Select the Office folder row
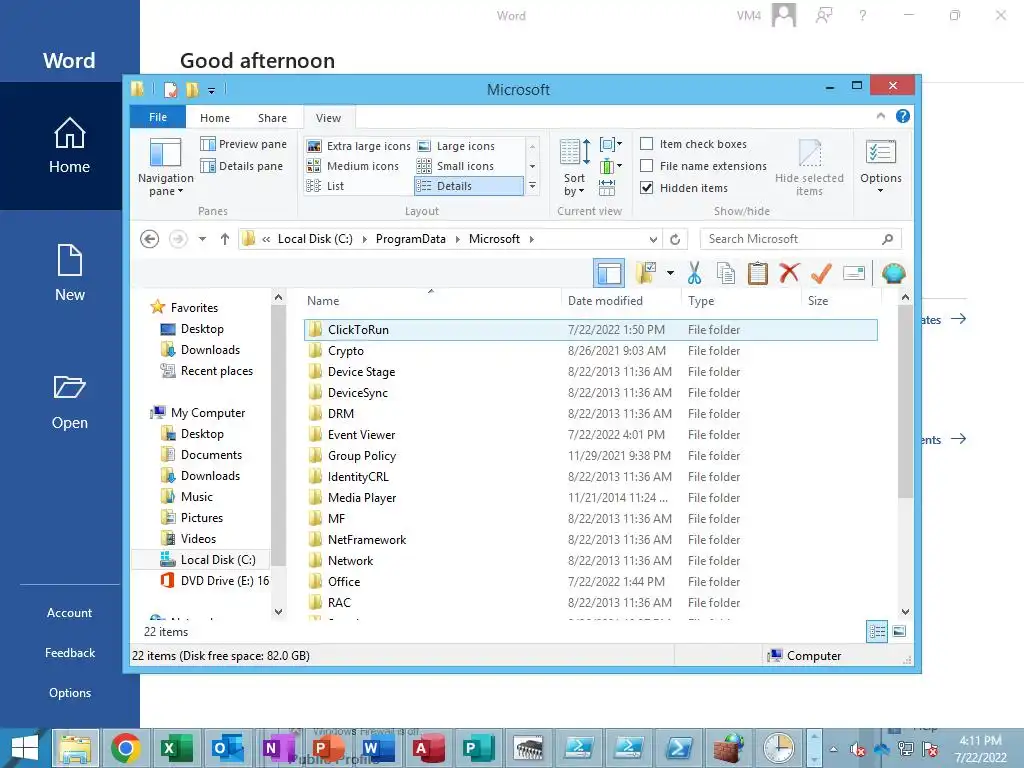The width and height of the screenshot is (1024, 768). pyautogui.click(x=590, y=582)
